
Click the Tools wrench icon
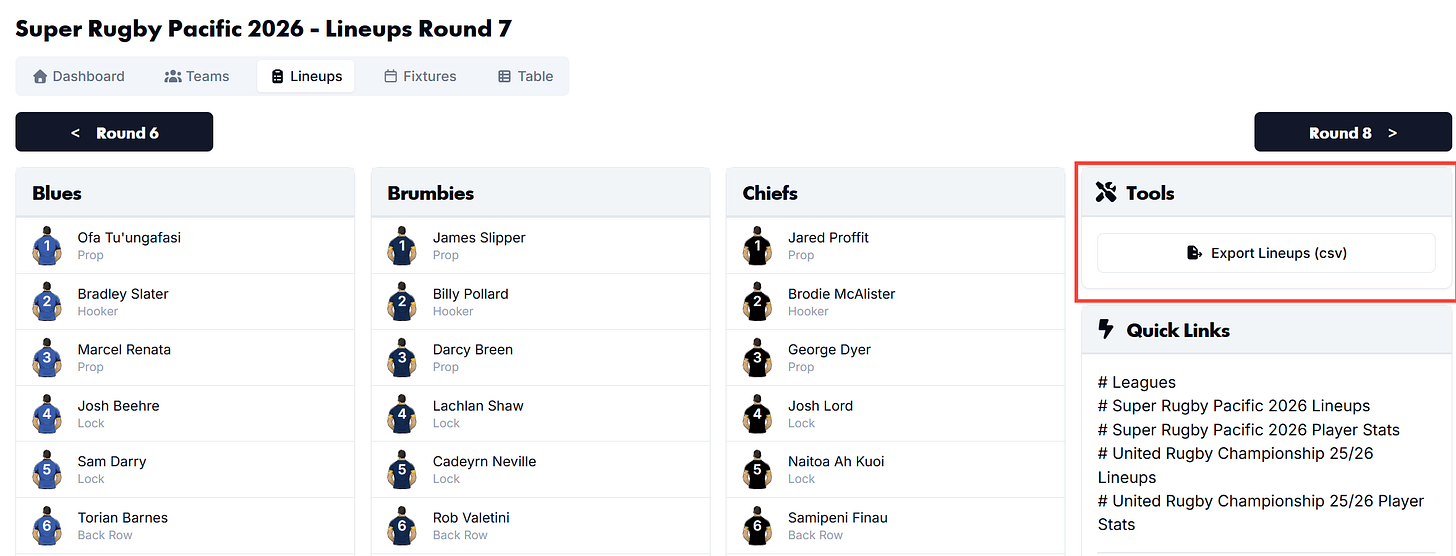[x=1106, y=192]
